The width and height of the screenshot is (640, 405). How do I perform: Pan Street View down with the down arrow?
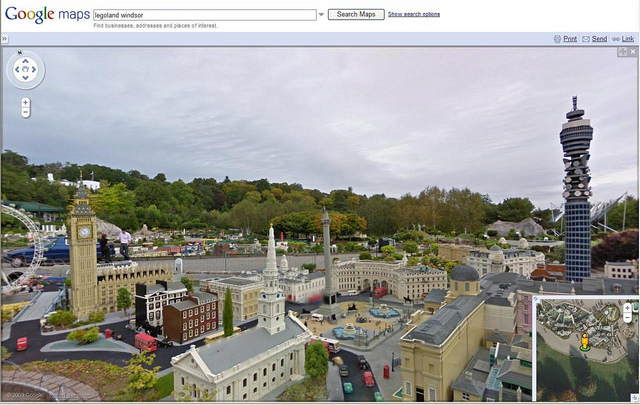[x=25, y=80]
